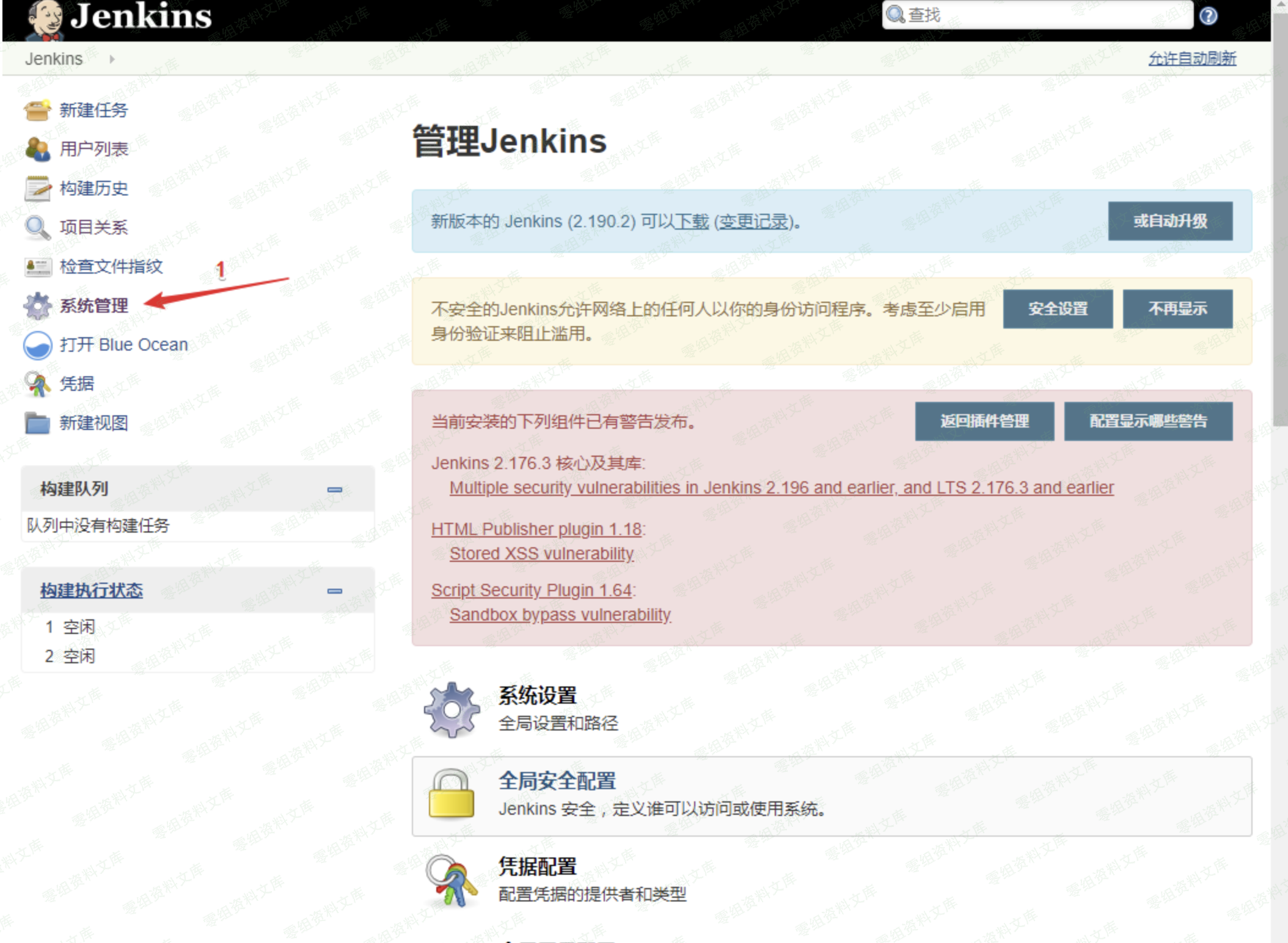Click the system management (系统管理) gear icon
Image resolution: width=1288 pixels, height=943 pixels.
pyautogui.click(x=37, y=306)
